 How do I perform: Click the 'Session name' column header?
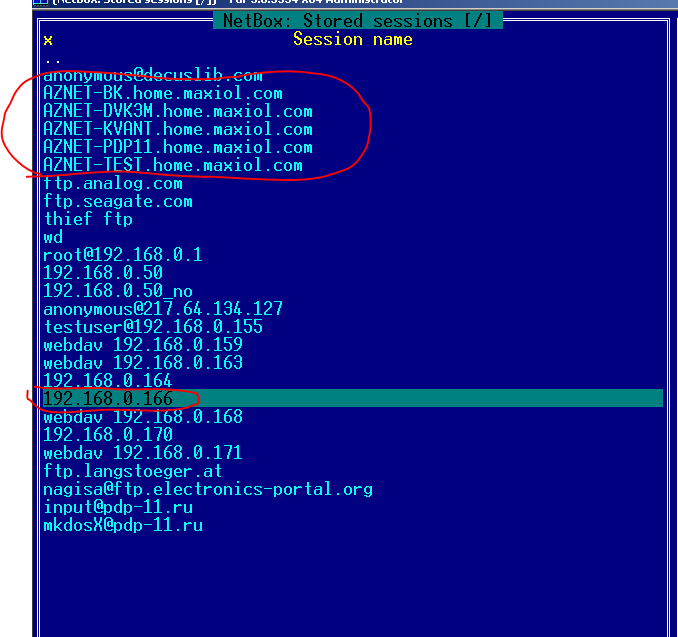352,39
